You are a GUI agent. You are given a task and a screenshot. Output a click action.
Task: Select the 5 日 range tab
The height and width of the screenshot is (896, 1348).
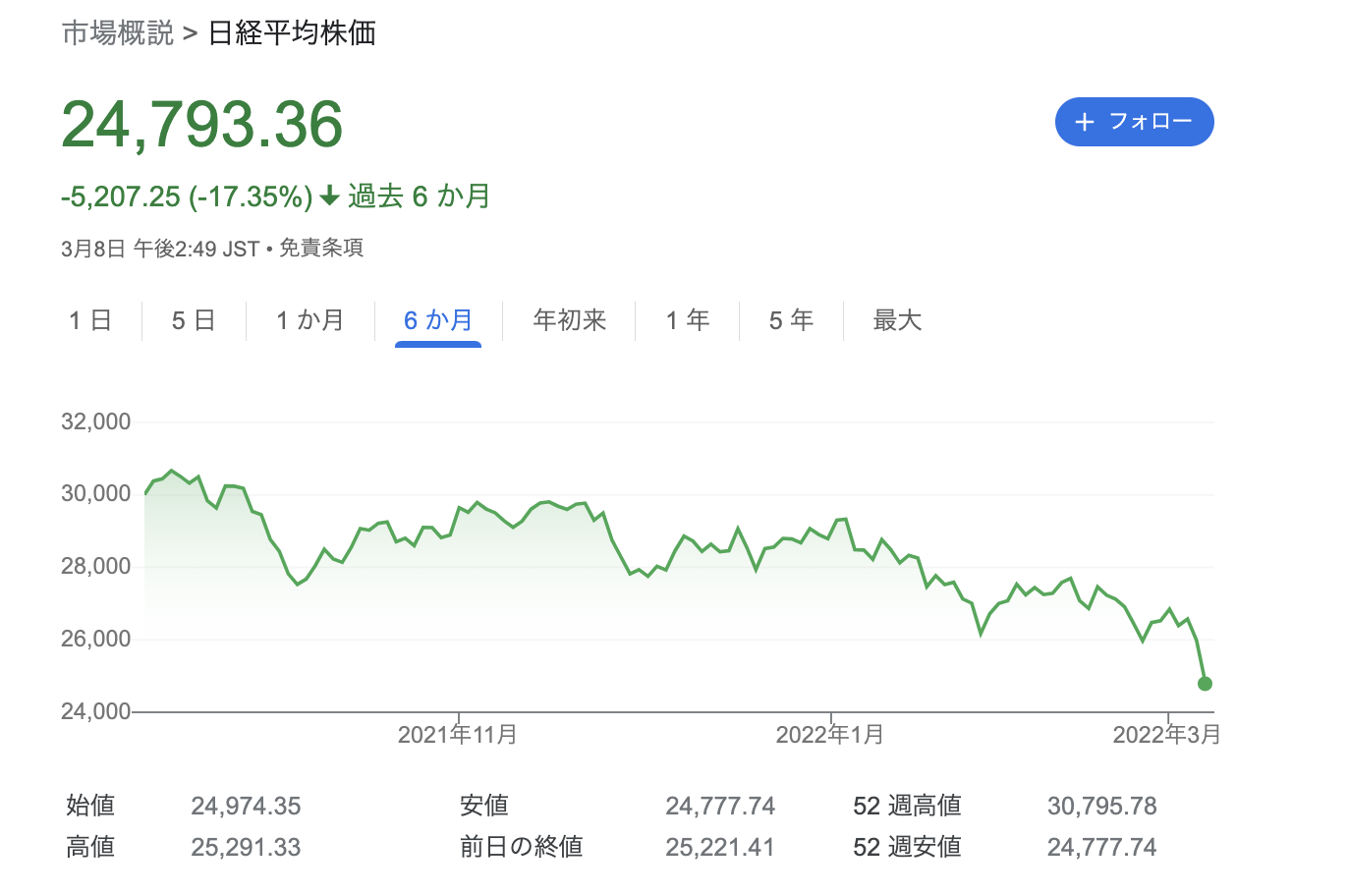pyautogui.click(x=194, y=320)
